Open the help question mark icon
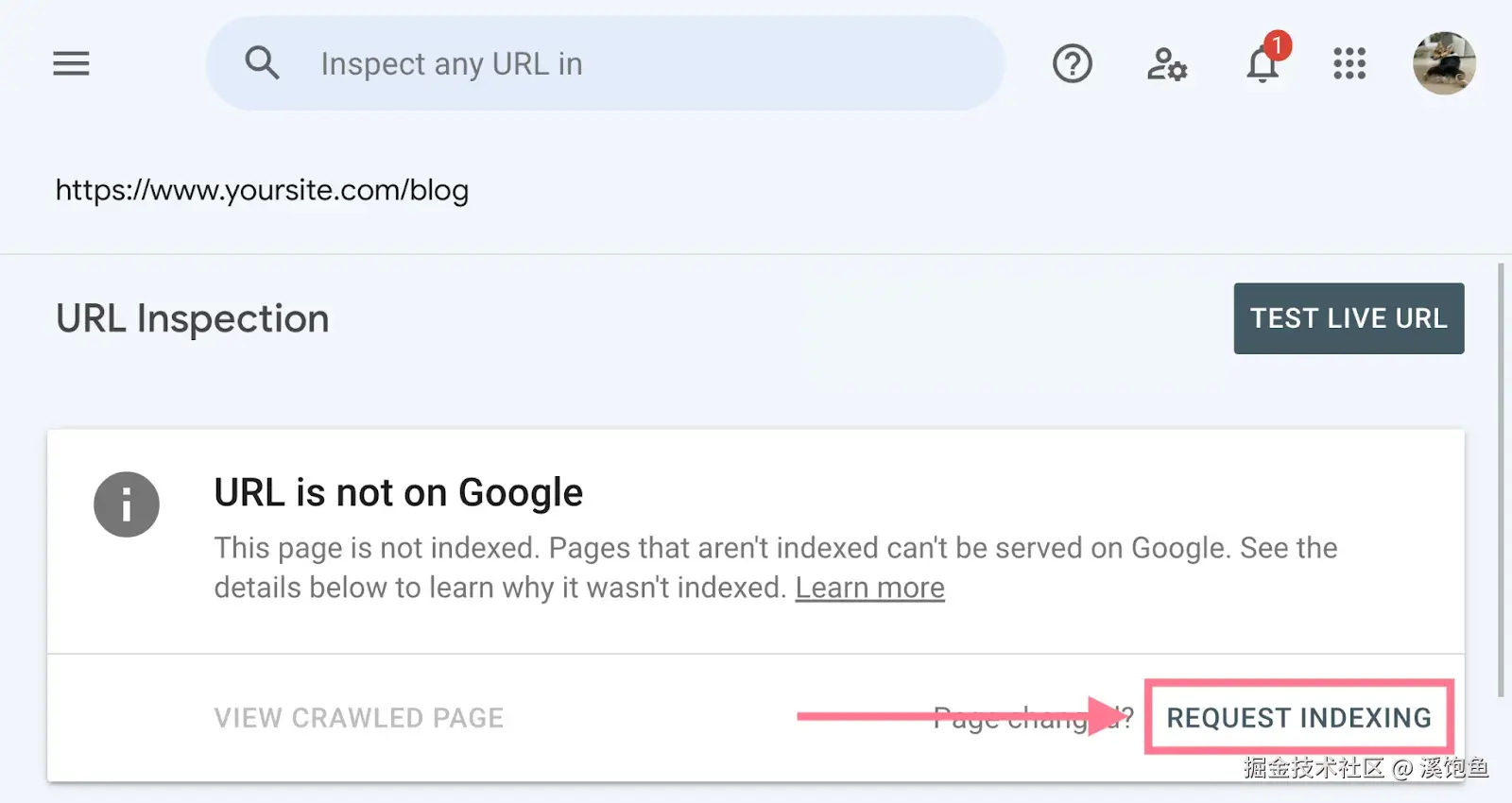The height and width of the screenshot is (803, 1512). pos(1072,64)
